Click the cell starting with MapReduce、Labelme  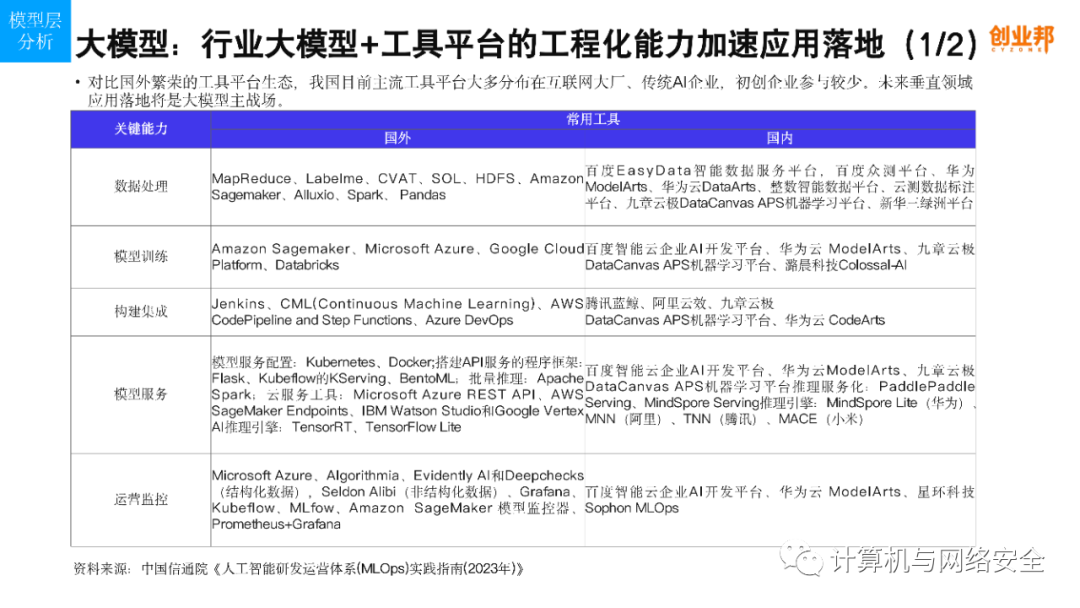coord(397,187)
